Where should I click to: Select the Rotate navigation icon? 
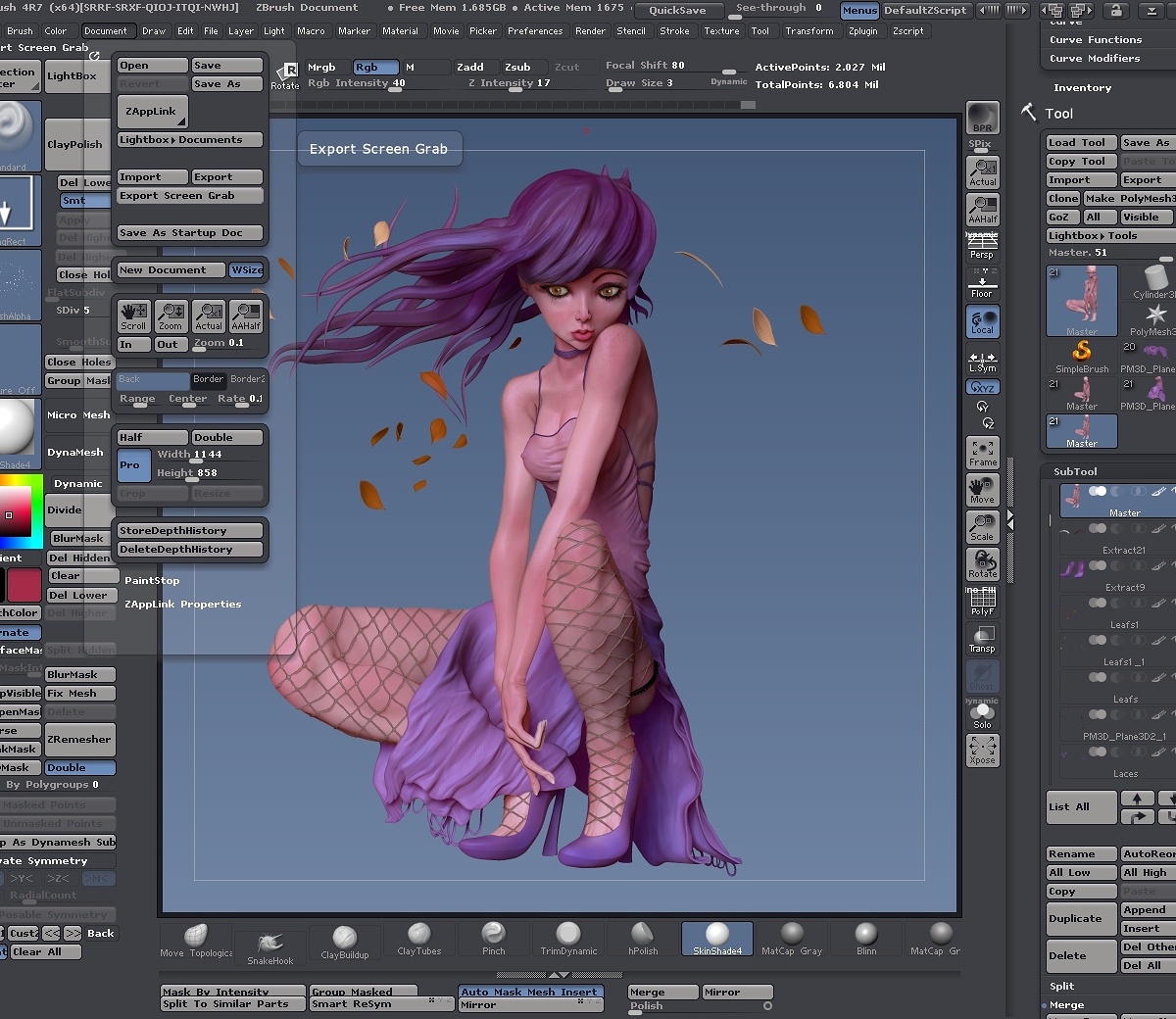click(982, 565)
